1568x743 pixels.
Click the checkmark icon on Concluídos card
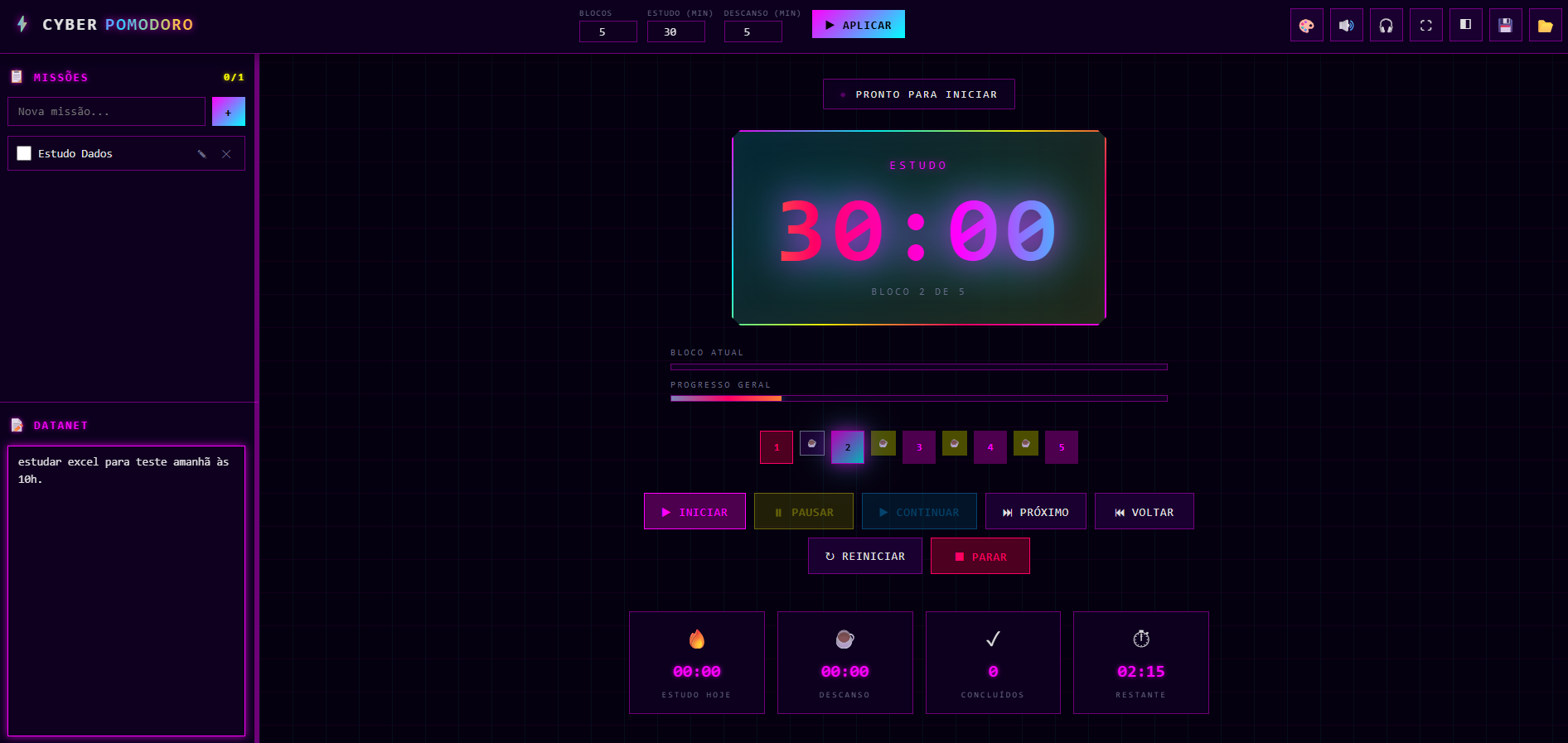click(x=993, y=639)
